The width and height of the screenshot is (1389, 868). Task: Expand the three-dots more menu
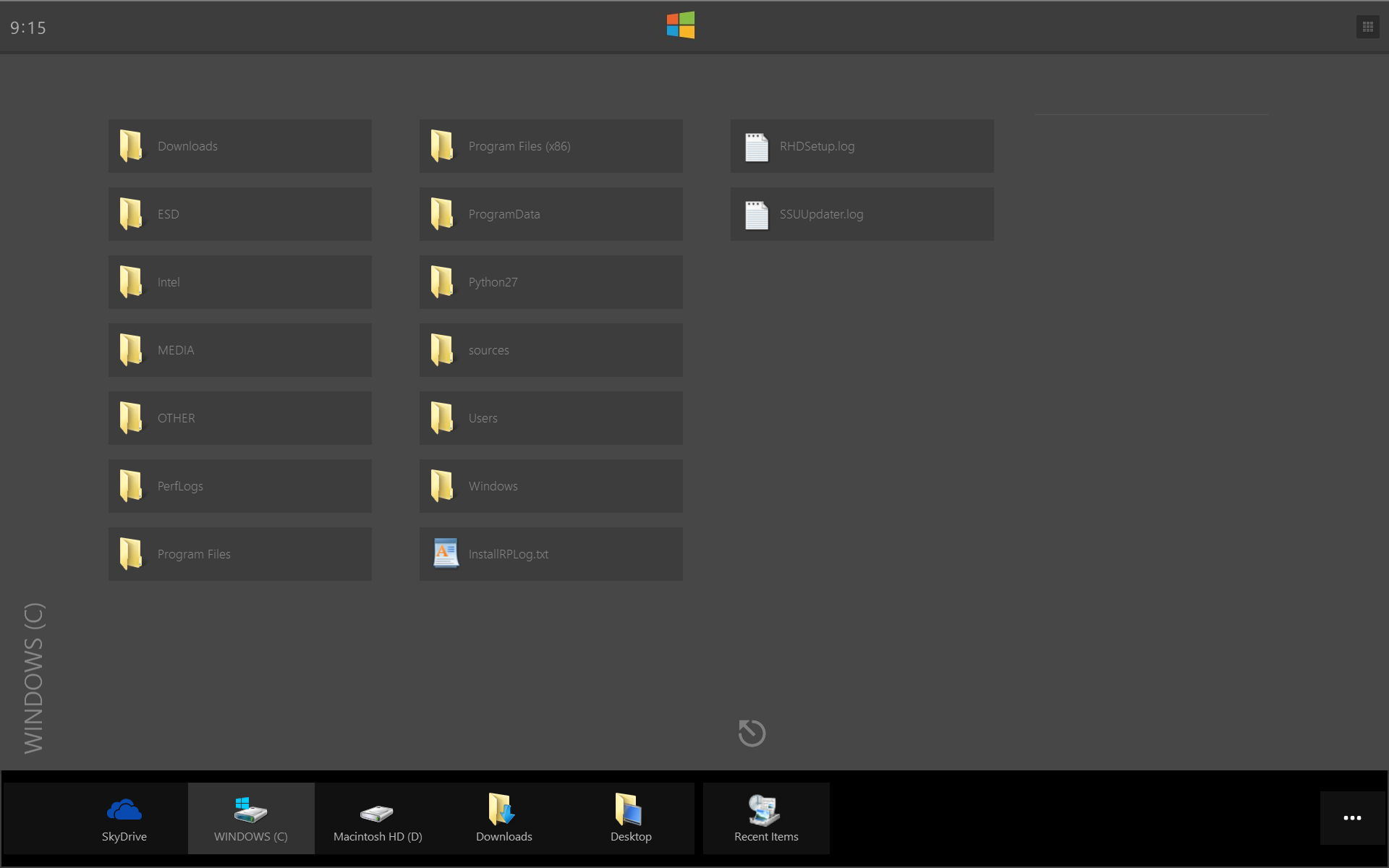(1352, 818)
